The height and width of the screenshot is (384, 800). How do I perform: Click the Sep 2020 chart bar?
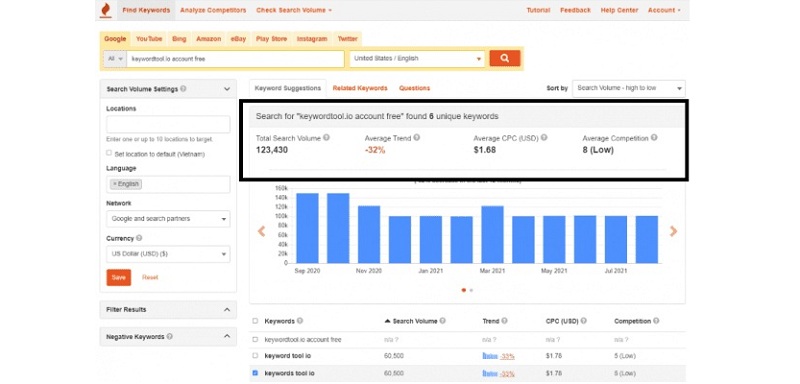pyautogui.click(x=307, y=228)
